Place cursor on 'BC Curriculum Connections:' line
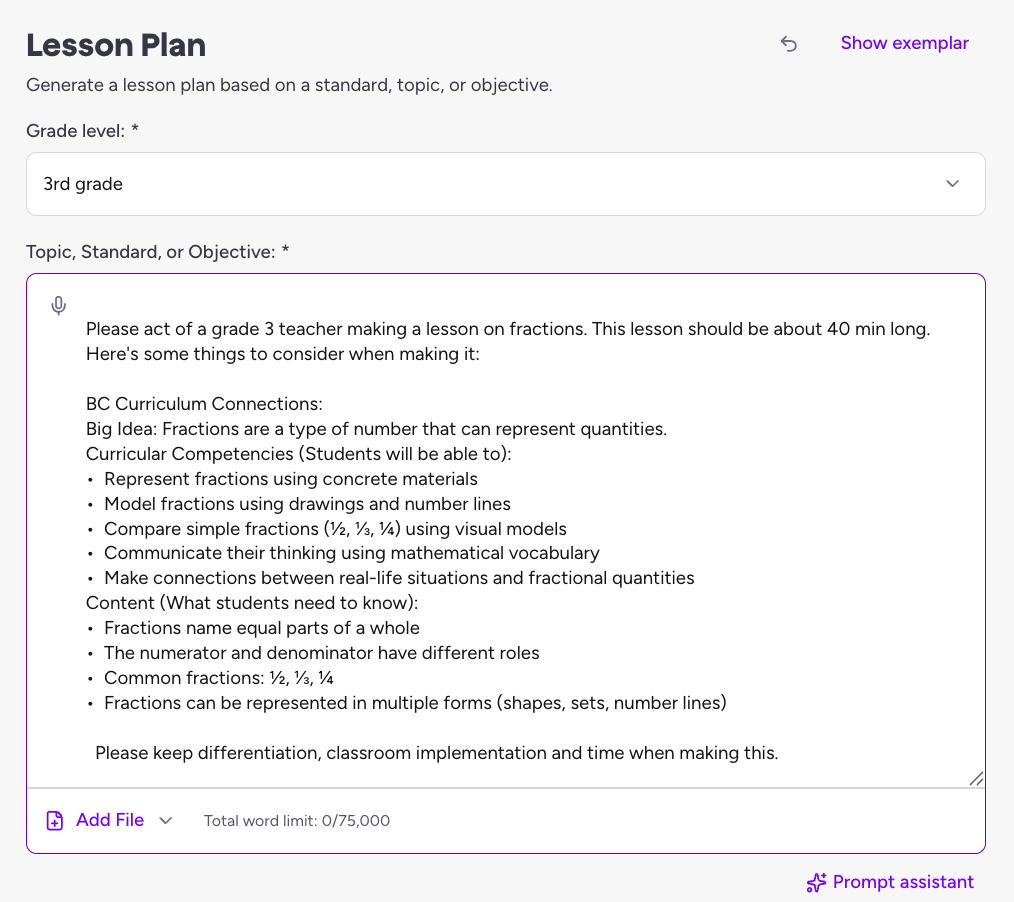The image size is (1014, 902). coord(204,404)
